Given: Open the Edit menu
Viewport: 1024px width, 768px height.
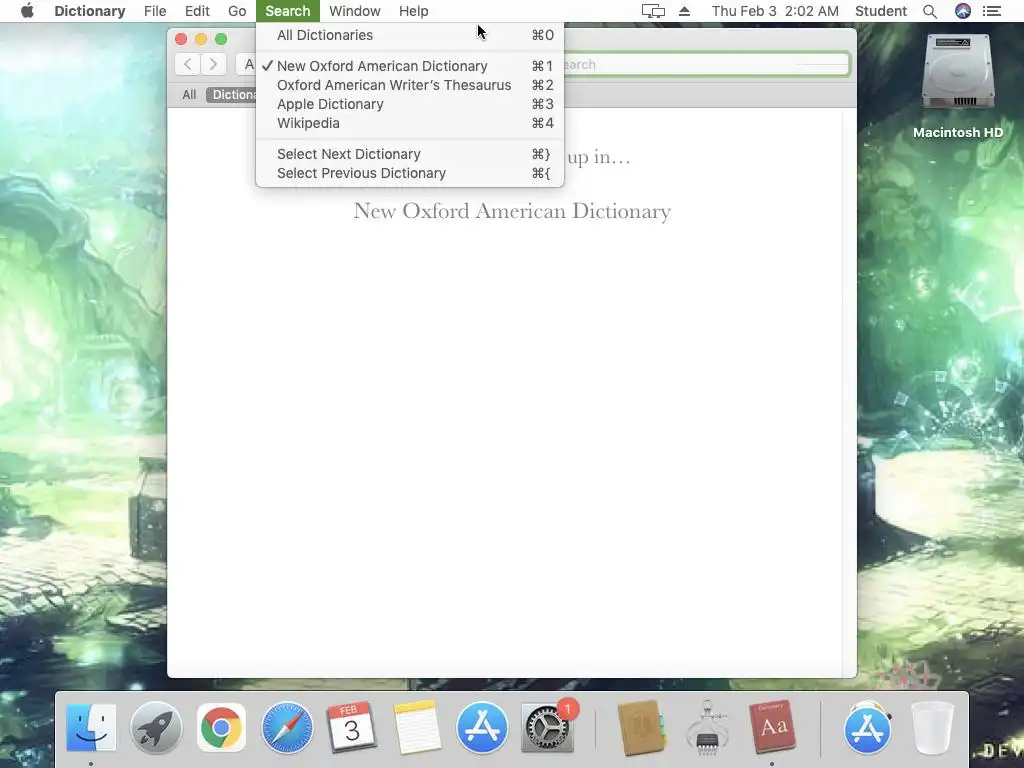Looking at the screenshot, I should [x=197, y=11].
